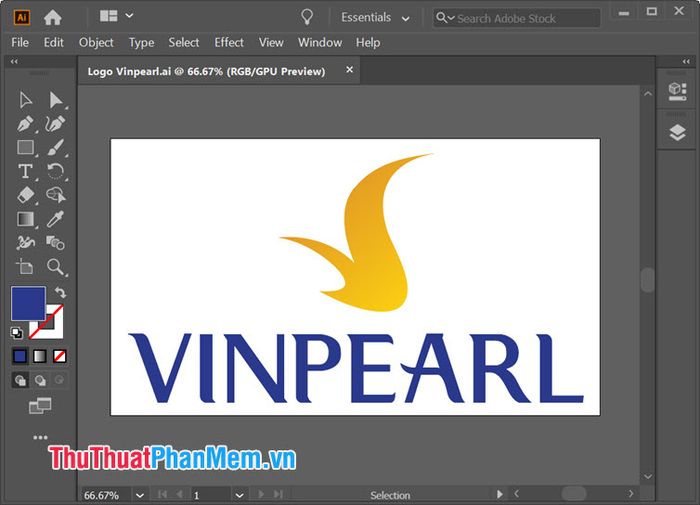Select the Shape Builder tool

[55, 195]
